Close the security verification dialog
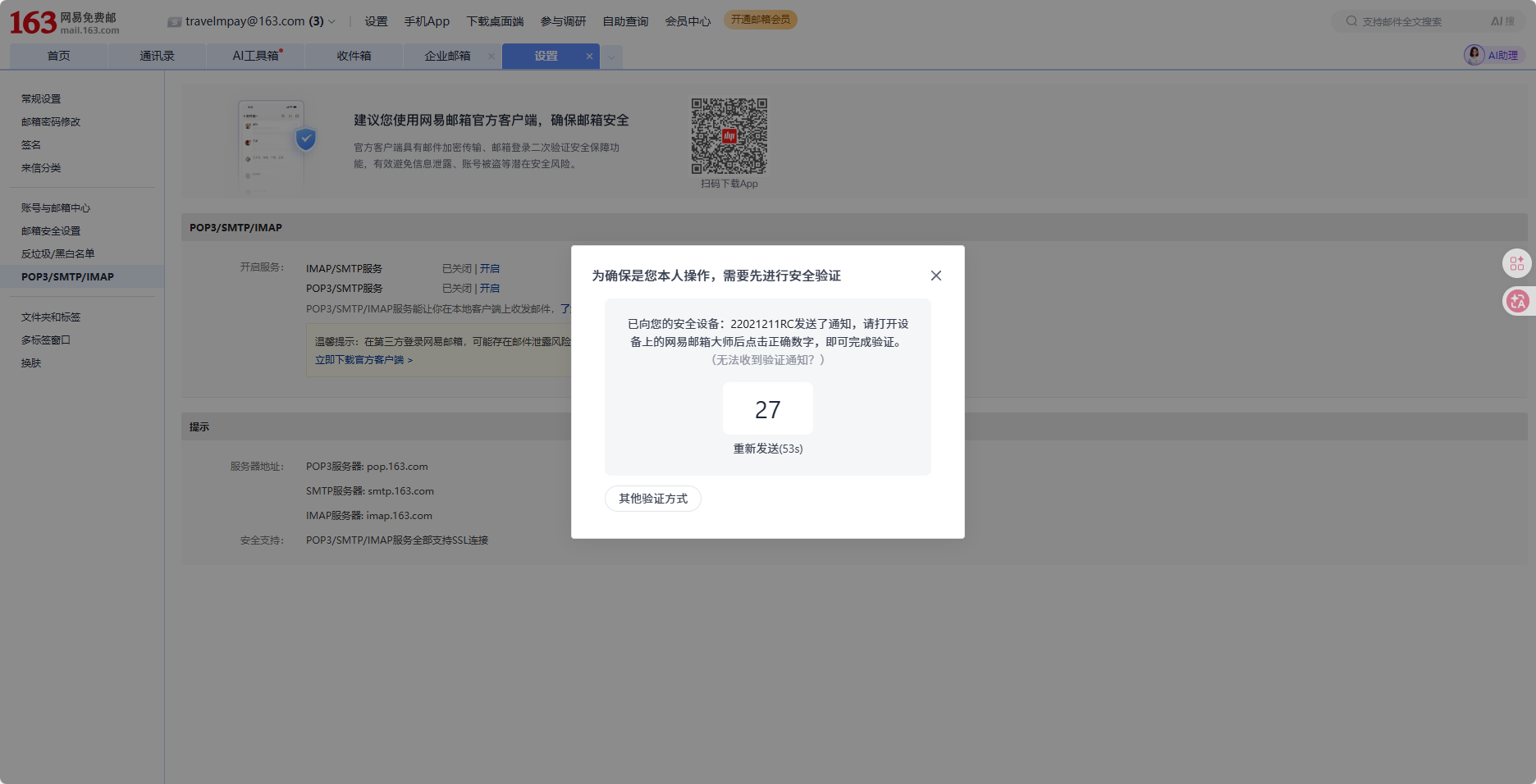 (x=935, y=276)
